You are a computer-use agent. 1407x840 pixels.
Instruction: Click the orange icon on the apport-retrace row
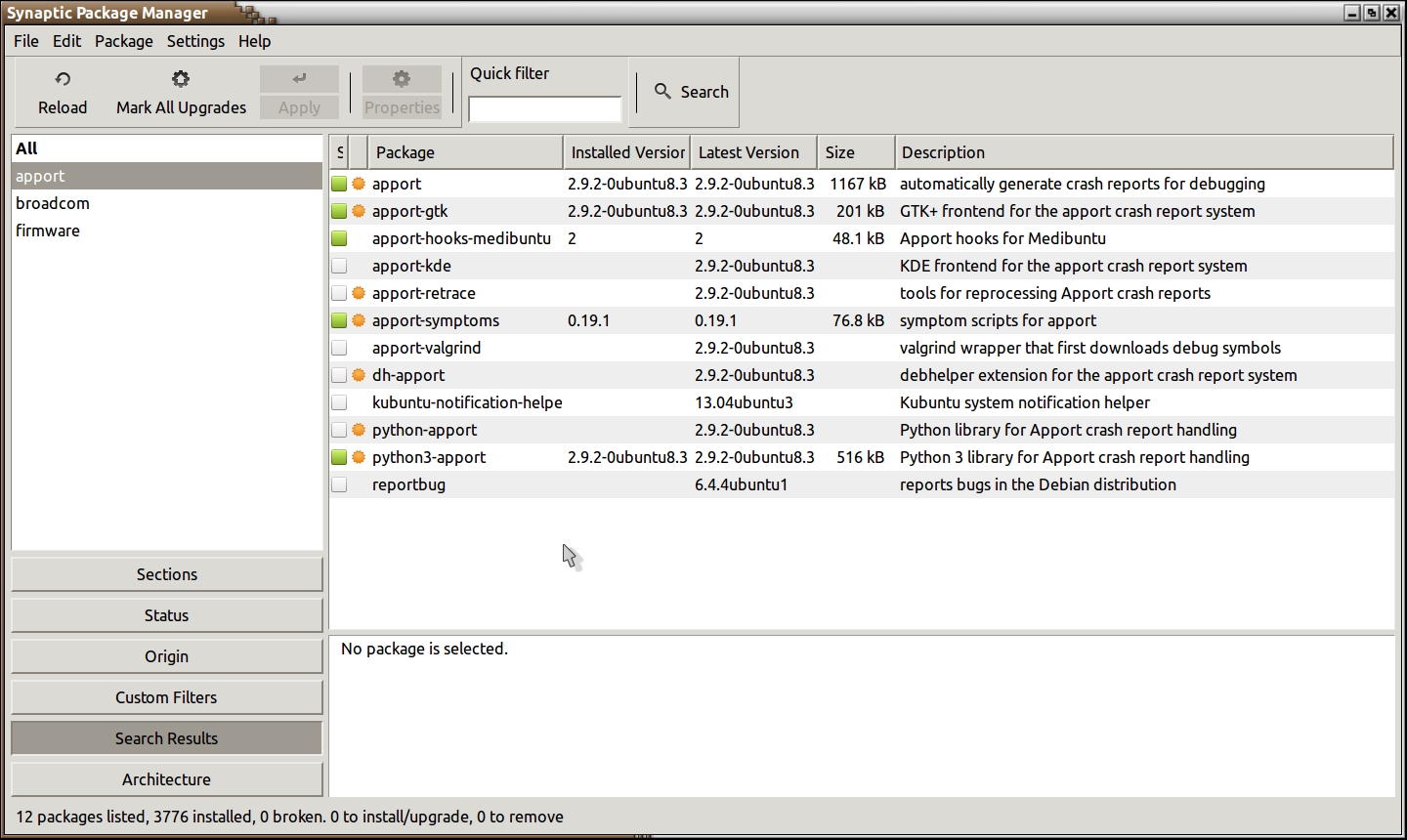click(359, 293)
